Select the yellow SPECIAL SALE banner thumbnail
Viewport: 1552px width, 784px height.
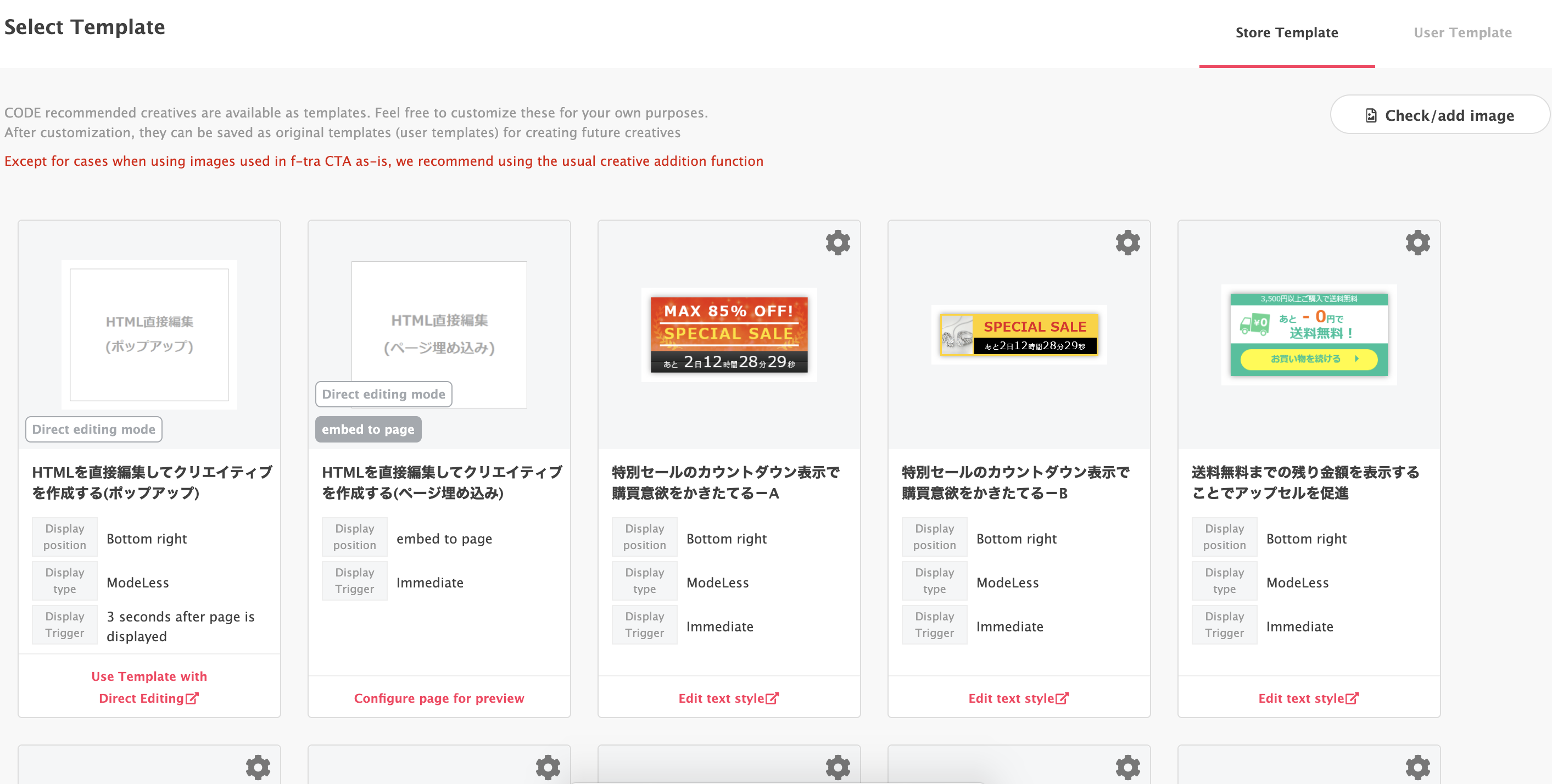tap(1018, 335)
